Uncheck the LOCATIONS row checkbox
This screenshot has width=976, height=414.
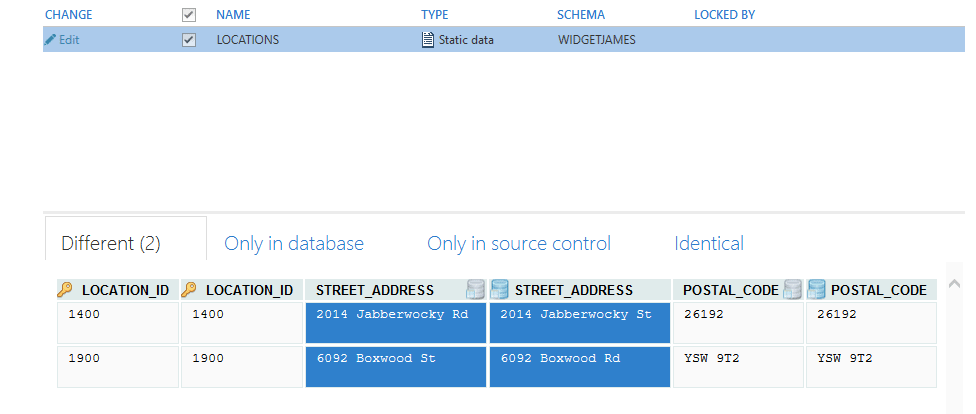(189, 40)
